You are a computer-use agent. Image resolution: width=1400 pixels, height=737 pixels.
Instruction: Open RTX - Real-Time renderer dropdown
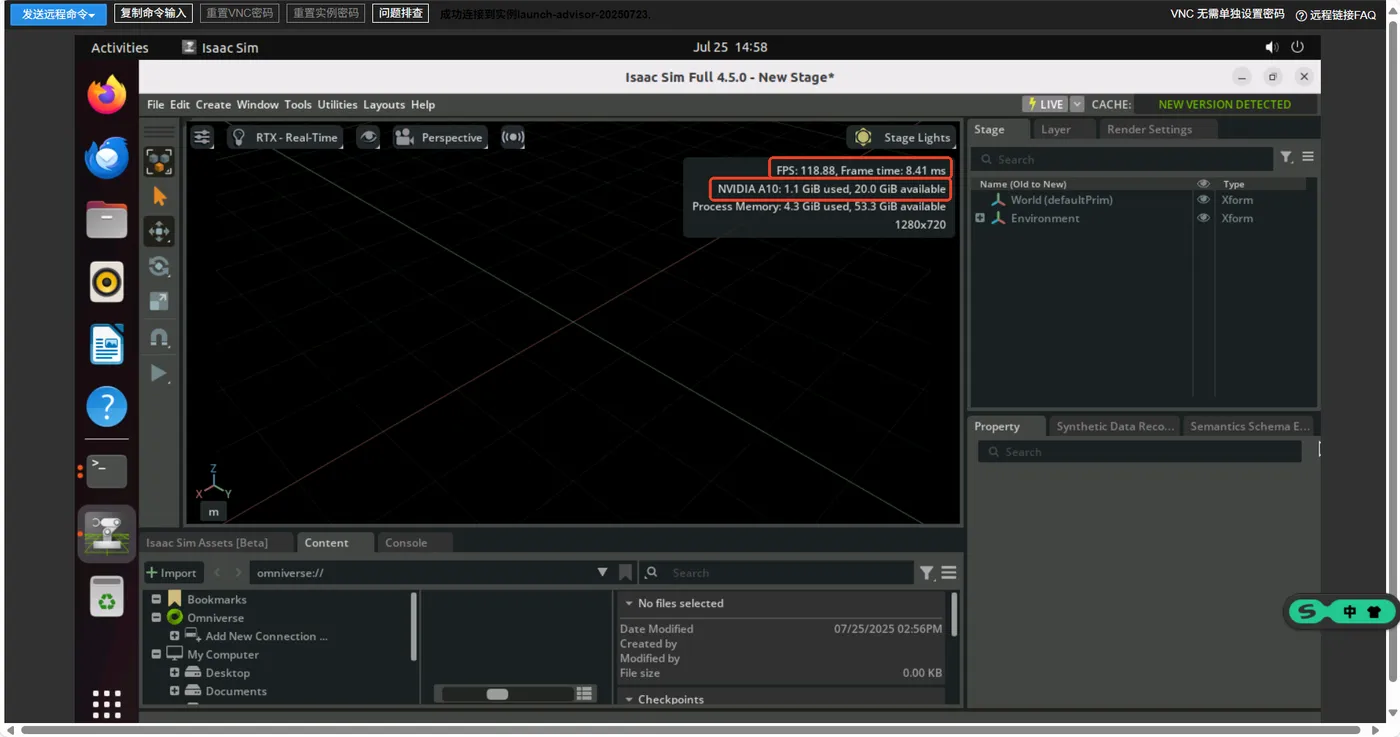tap(286, 137)
